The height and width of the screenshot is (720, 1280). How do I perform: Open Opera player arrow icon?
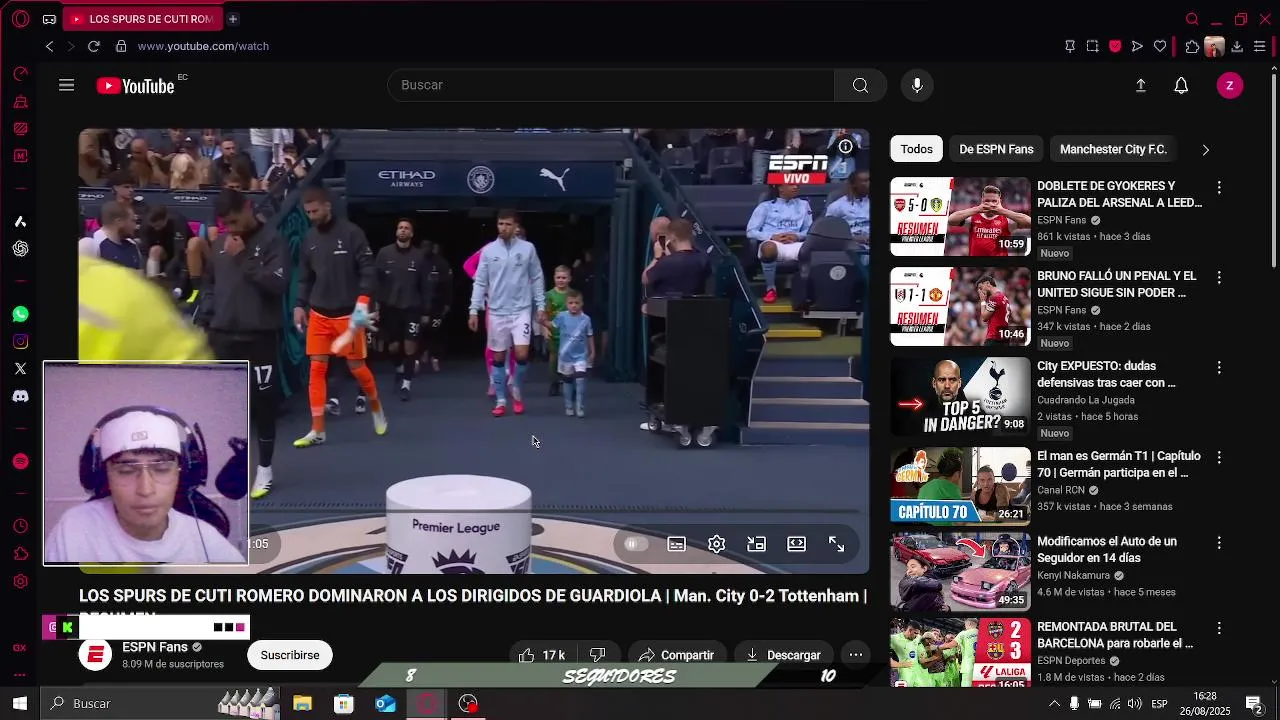coord(1137,46)
